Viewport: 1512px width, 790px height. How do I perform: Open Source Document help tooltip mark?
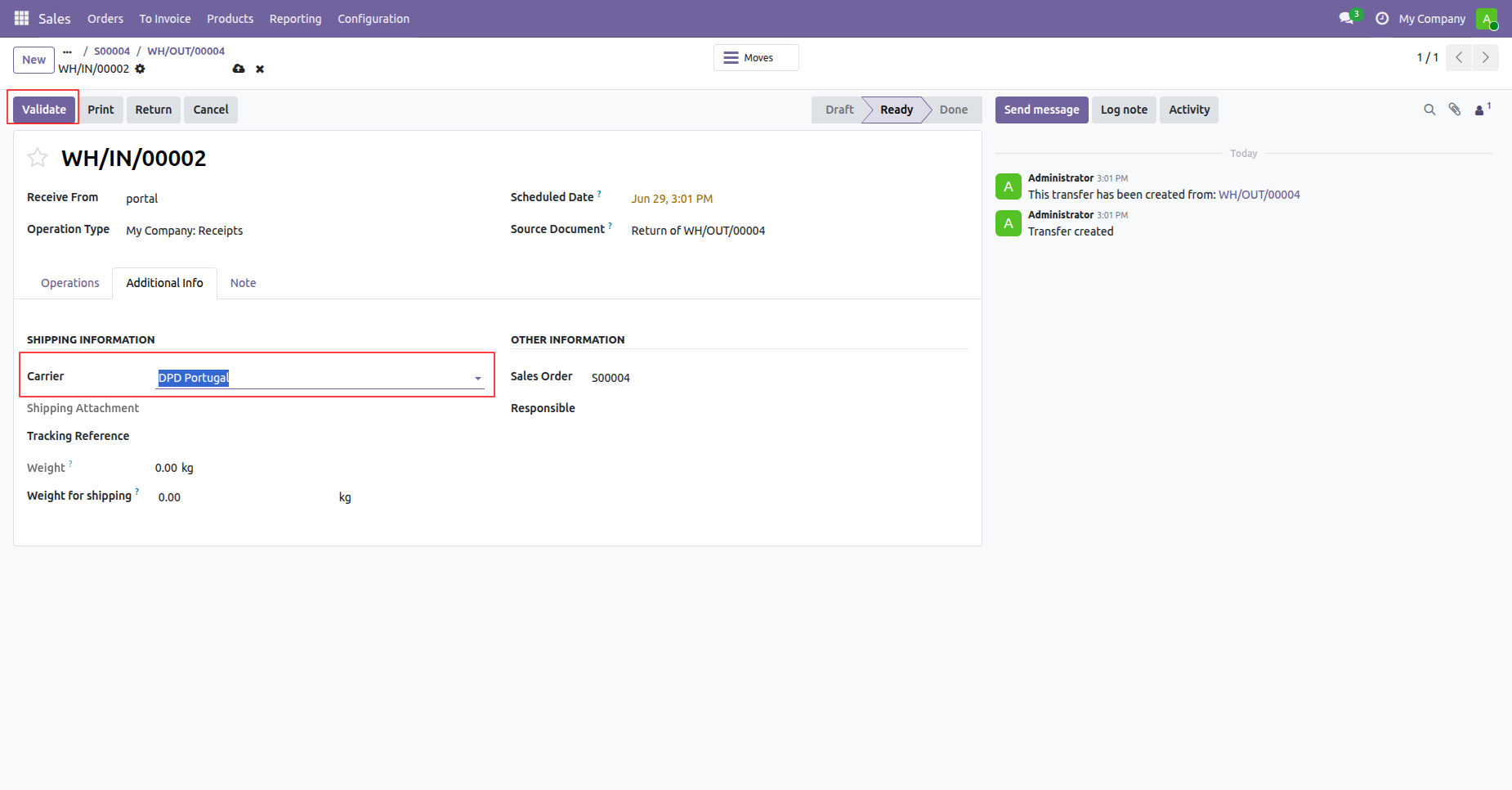pos(610,226)
